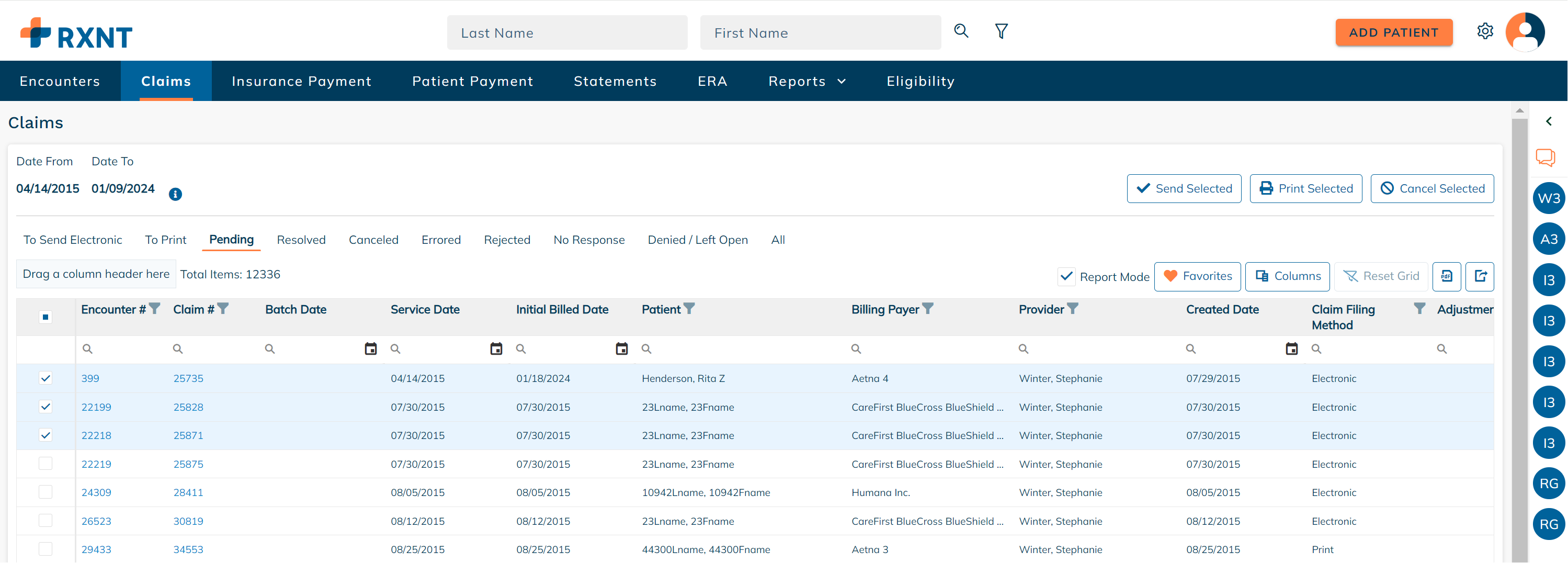
Task: Click the date range info icon
Action: (175, 194)
